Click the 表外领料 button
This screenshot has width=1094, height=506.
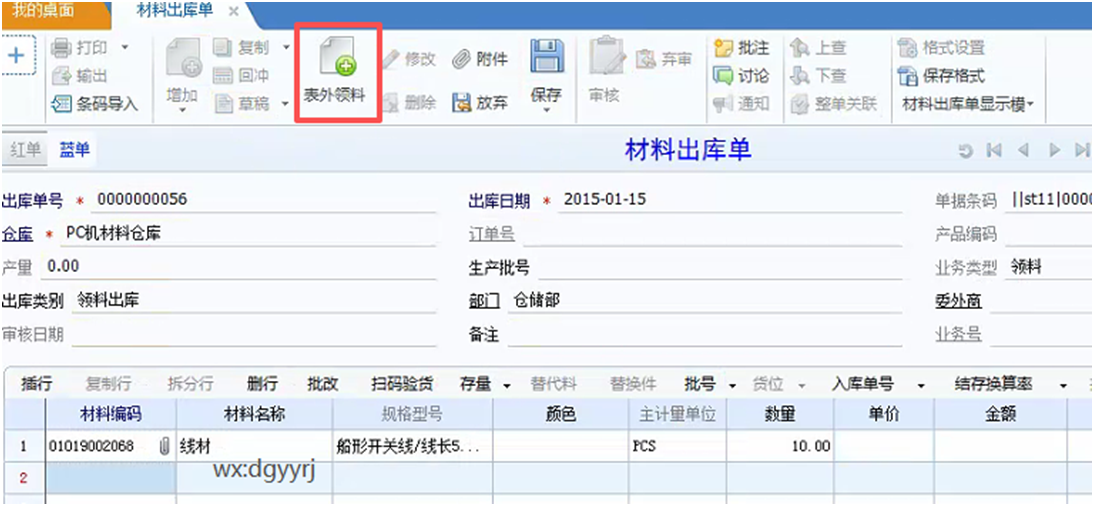(338, 73)
